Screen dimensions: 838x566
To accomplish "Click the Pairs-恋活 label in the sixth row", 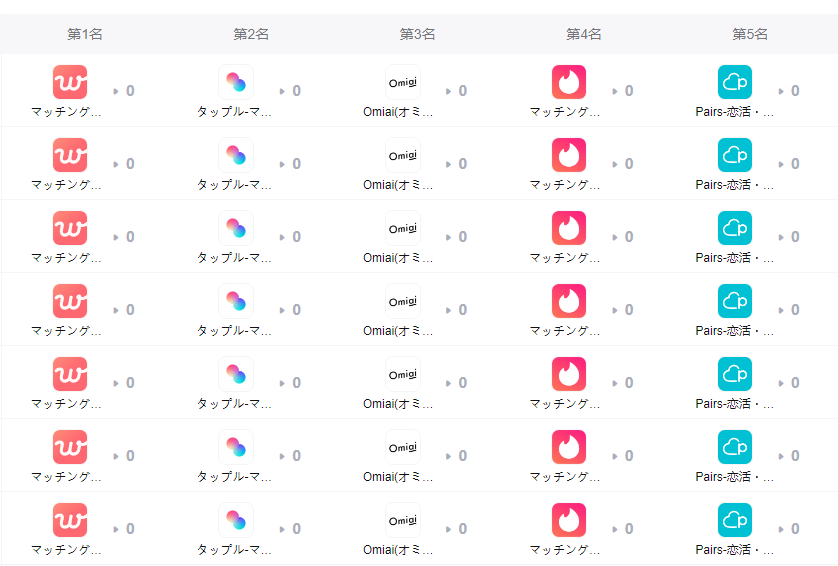I will click(x=734, y=477).
